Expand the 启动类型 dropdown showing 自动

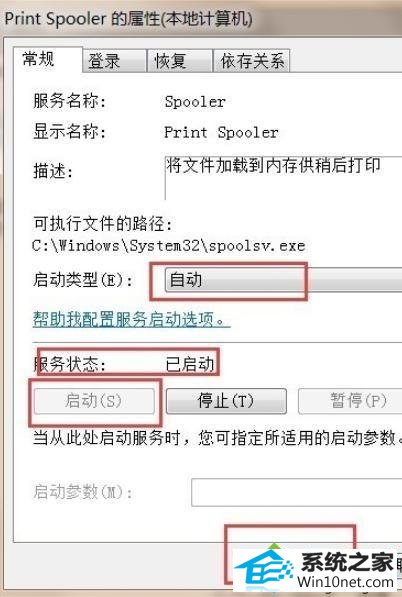(x=283, y=280)
